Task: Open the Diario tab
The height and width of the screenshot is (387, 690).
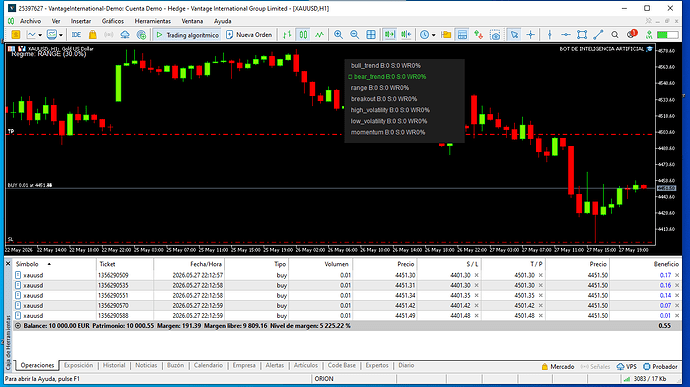Action: [x=406, y=365]
